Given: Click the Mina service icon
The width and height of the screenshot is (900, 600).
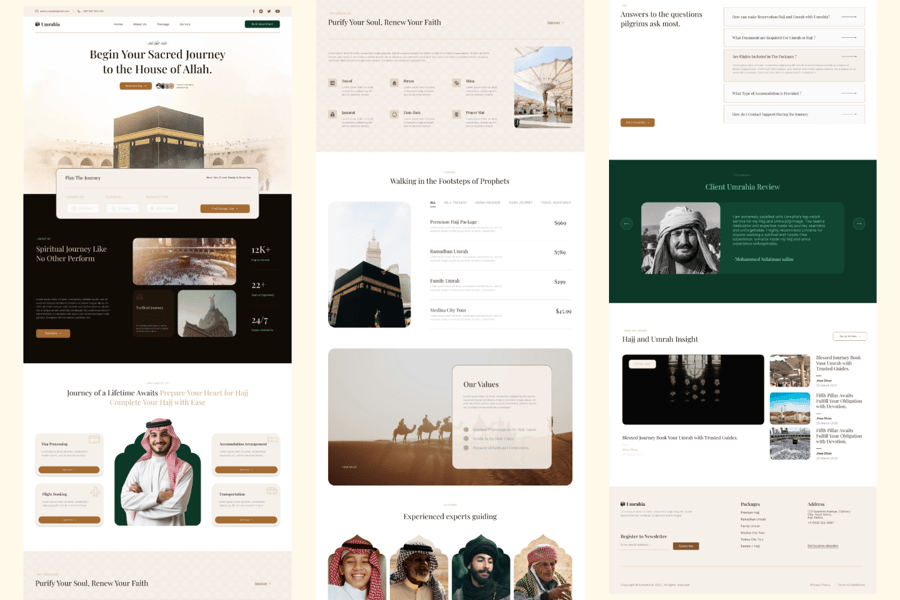Looking at the screenshot, I should pyautogui.click(x=456, y=83).
